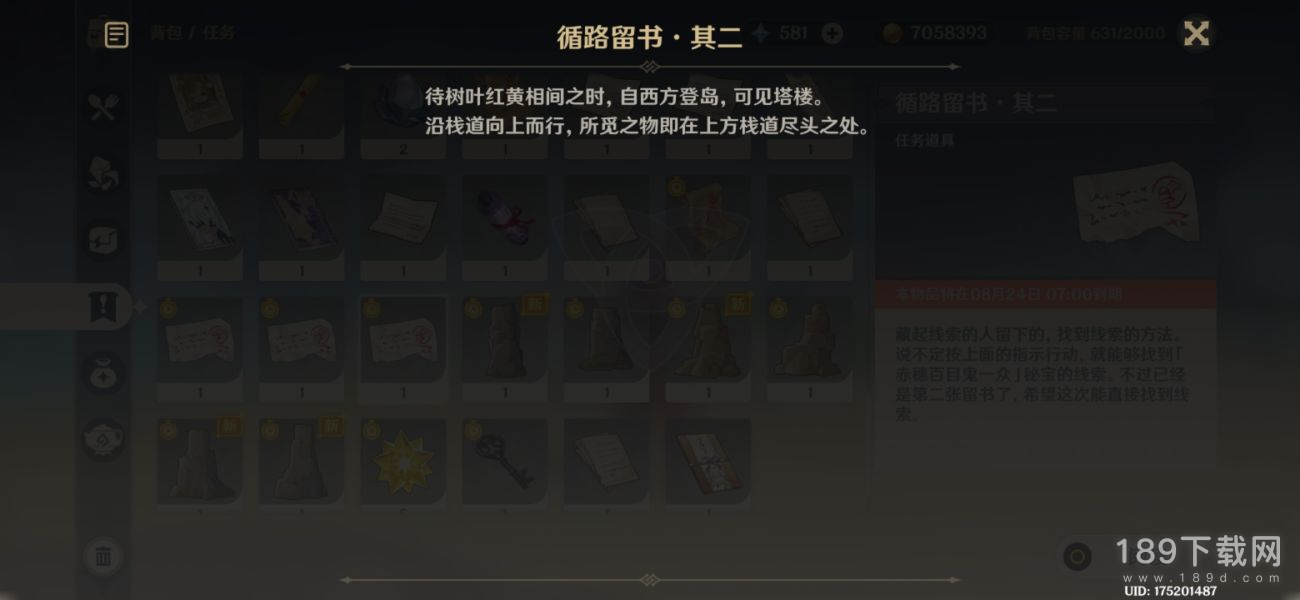
Task: Open the quest items bookmark tab
Action: 104,307
